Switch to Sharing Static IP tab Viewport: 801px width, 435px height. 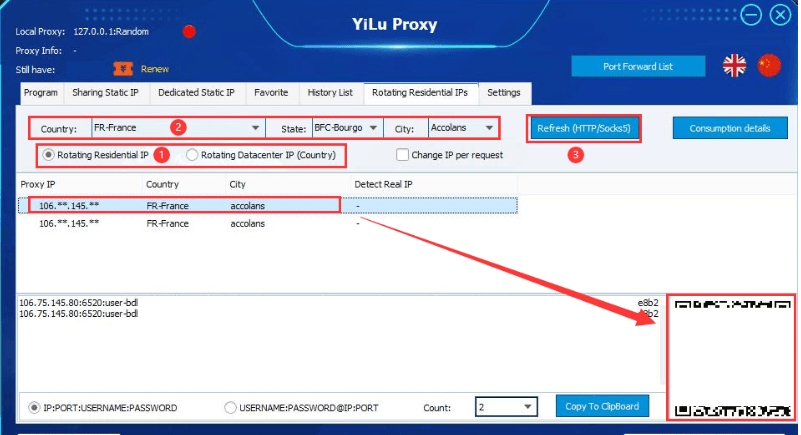105,93
